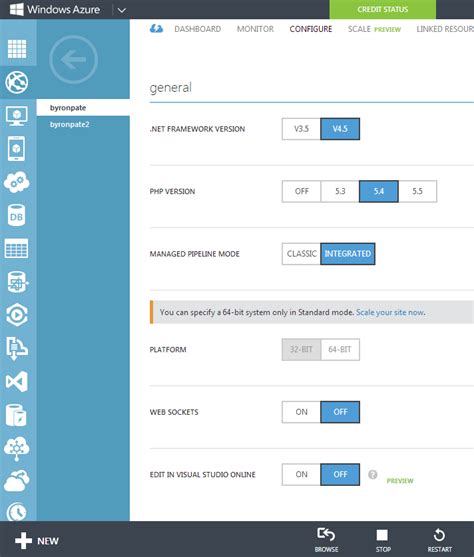This screenshot has height=557, width=474.
Task: Open the Visual Studio Online icon
Action: tap(17, 382)
